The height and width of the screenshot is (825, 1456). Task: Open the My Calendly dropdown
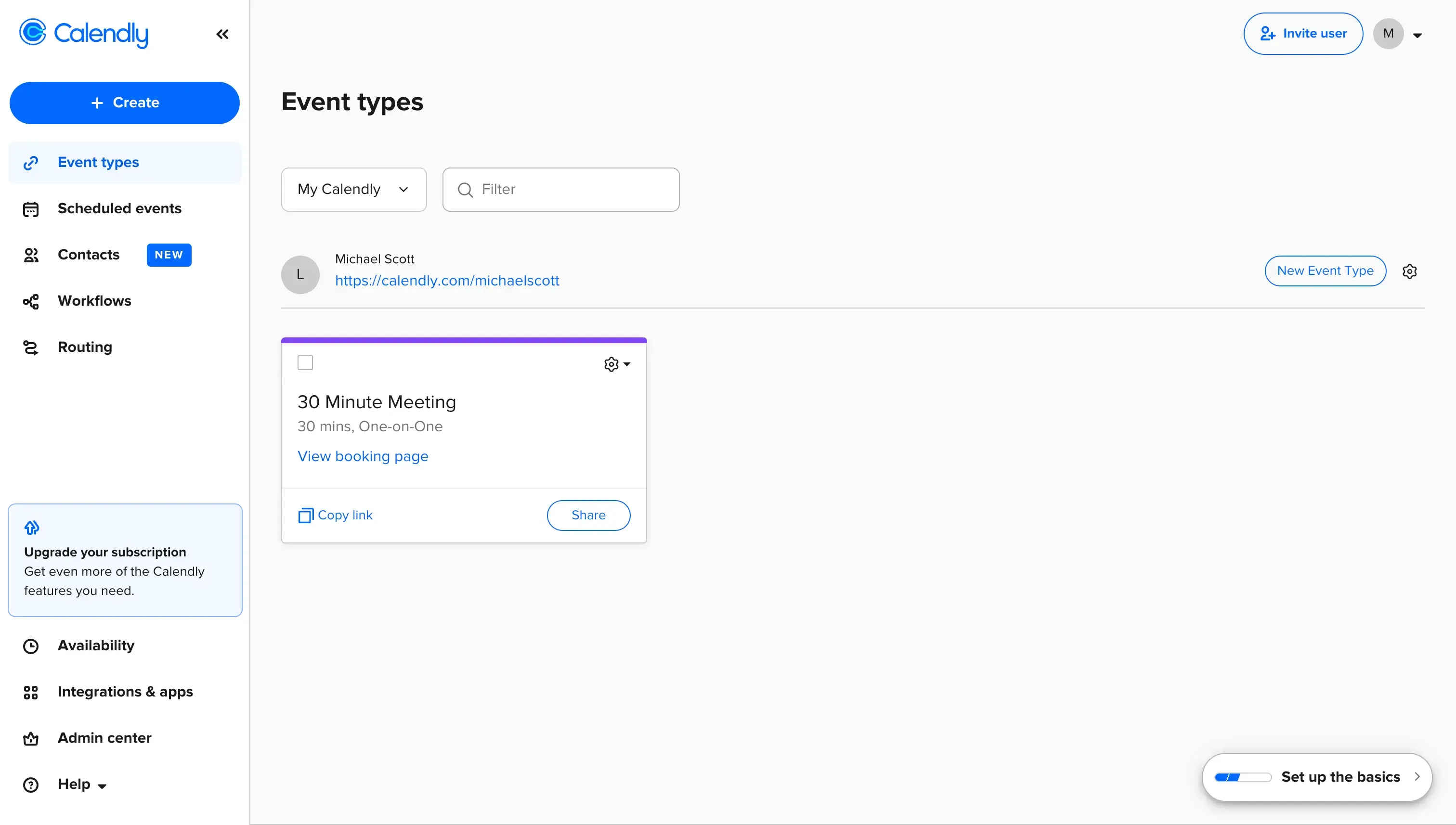(x=353, y=189)
